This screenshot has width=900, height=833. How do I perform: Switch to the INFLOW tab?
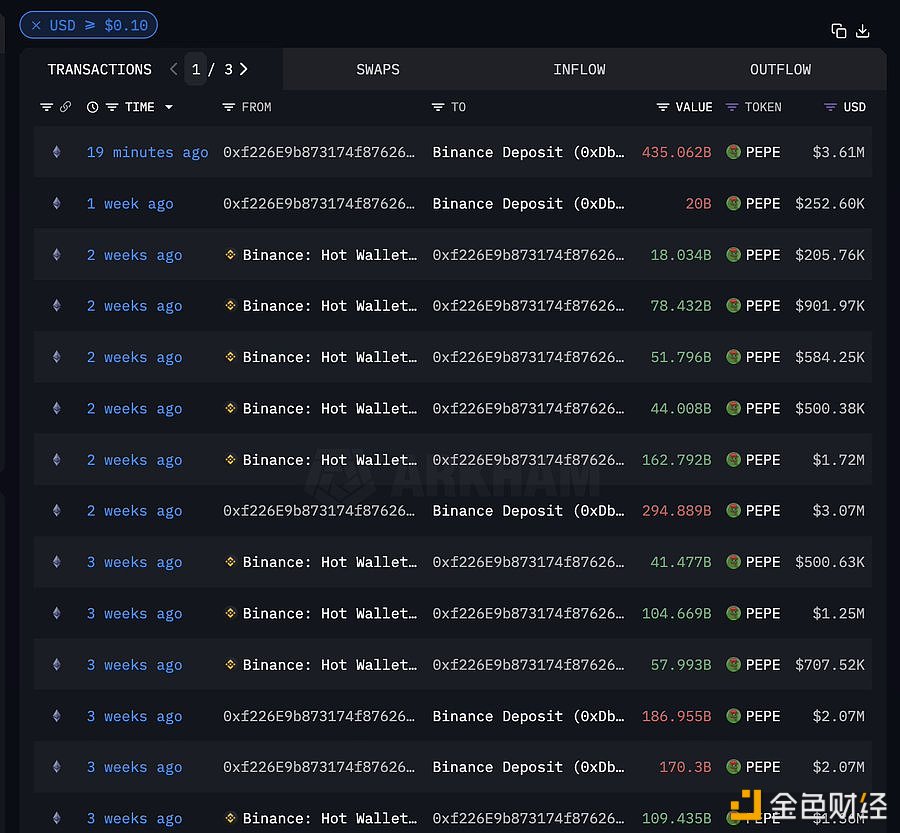[579, 69]
